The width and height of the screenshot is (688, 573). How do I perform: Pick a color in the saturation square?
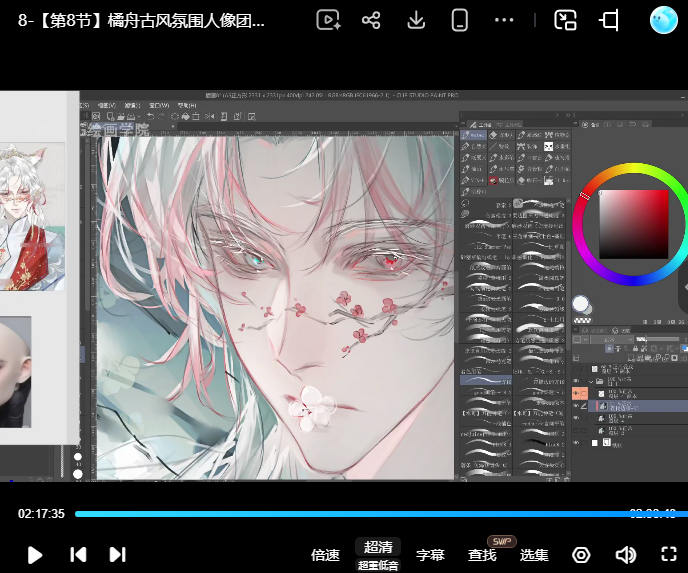click(x=634, y=224)
